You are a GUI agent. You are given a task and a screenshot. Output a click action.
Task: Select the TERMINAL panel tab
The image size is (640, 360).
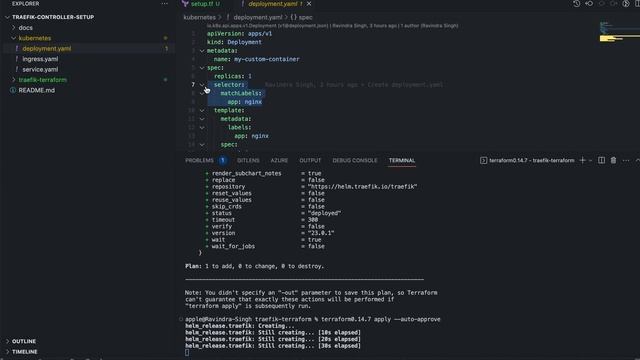pos(402,160)
